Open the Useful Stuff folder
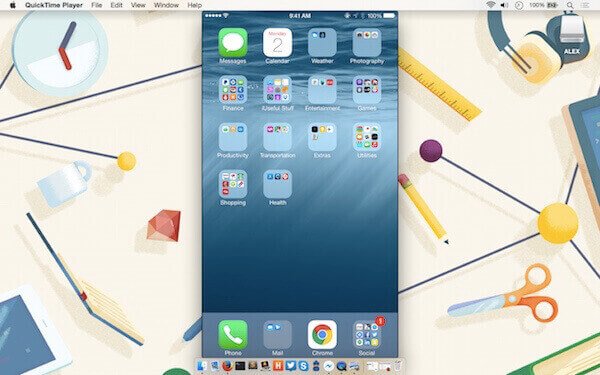The image size is (600, 375). pos(277,90)
